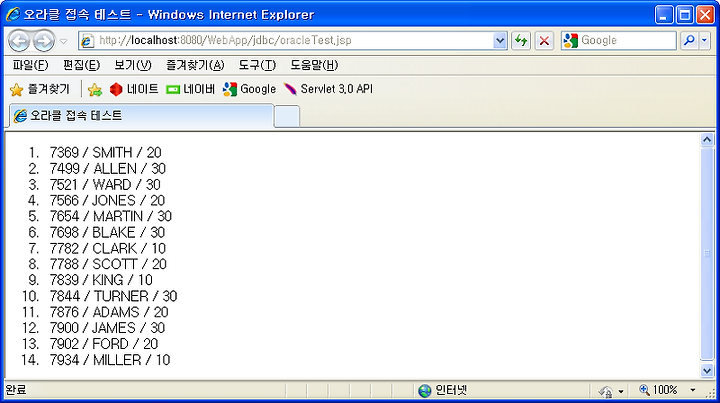Click the row 7698 / BLAKE / 30
The height and width of the screenshot is (403, 720).
(x=107, y=232)
